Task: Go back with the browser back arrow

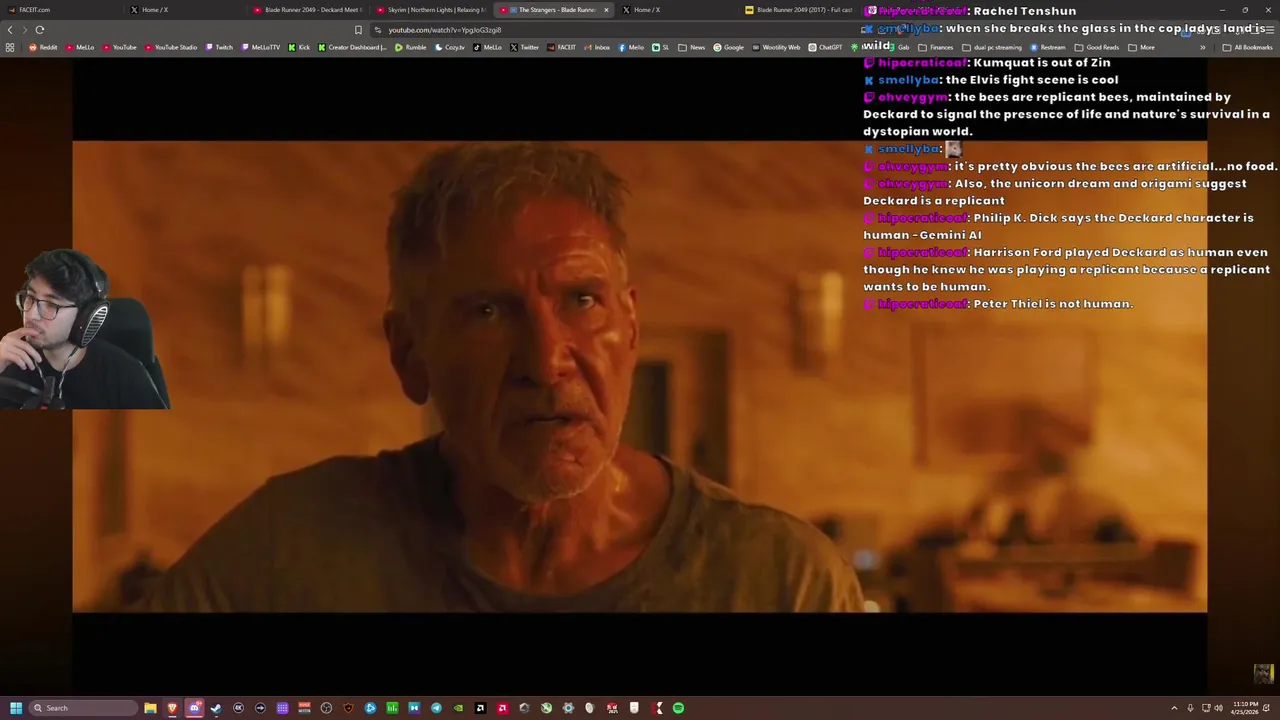Action: [x=11, y=30]
